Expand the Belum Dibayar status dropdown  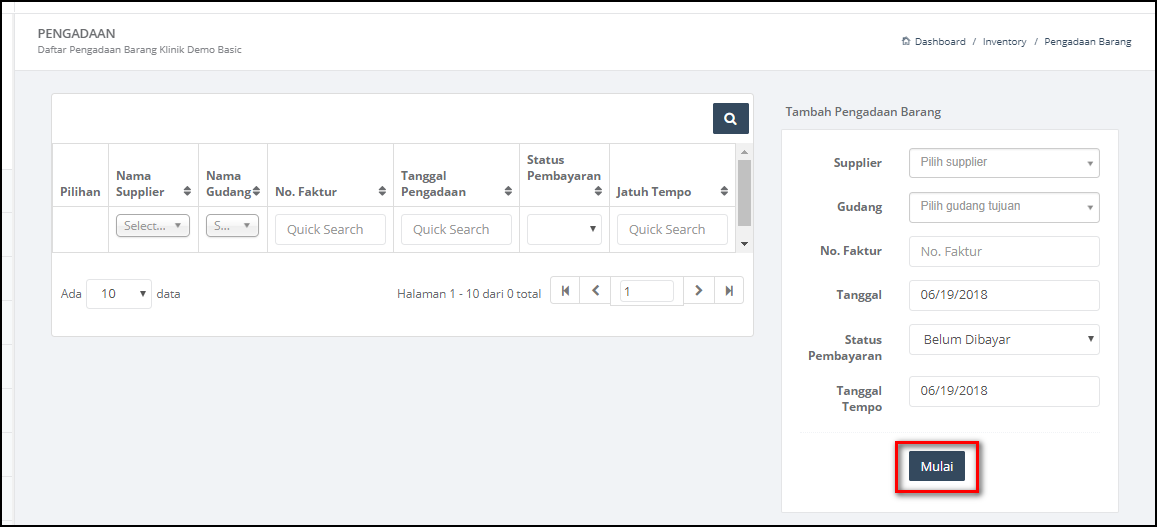tap(1004, 340)
